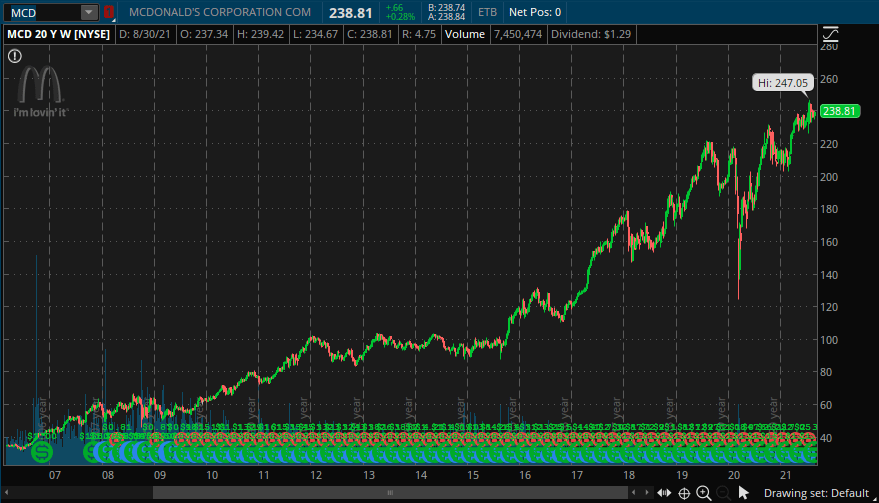Click the Hi: 247.05 price bubble

783,83
